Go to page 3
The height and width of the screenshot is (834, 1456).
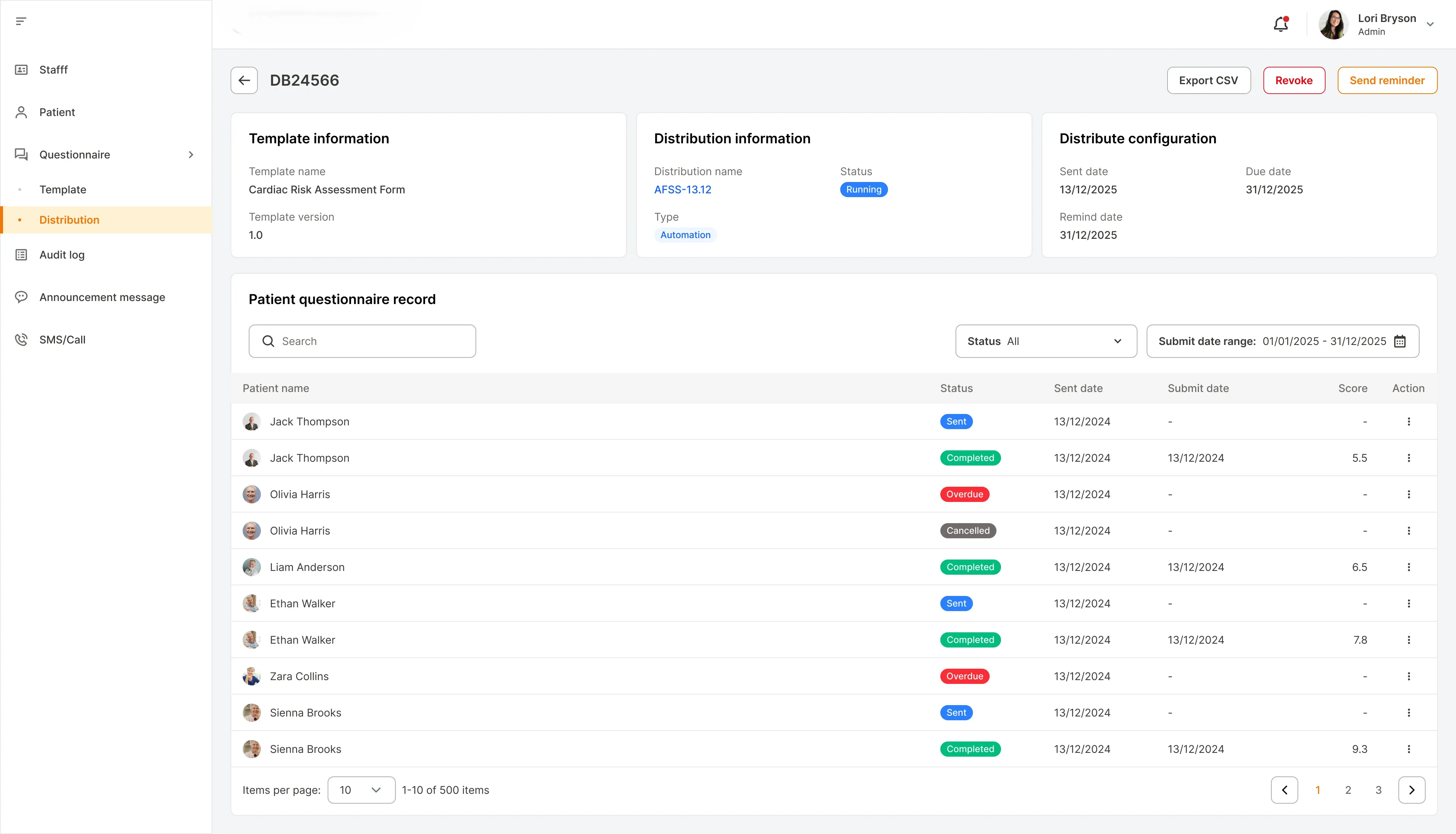pos(1378,790)
